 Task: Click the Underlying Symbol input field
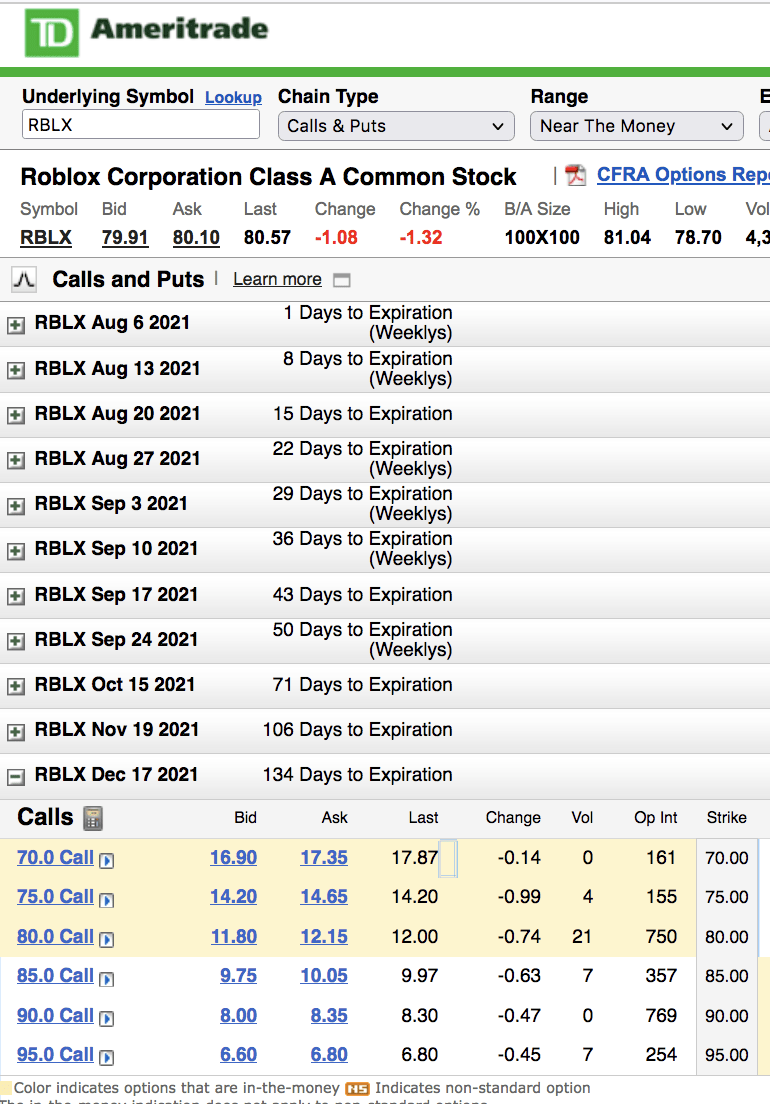(x=141, y=125)
